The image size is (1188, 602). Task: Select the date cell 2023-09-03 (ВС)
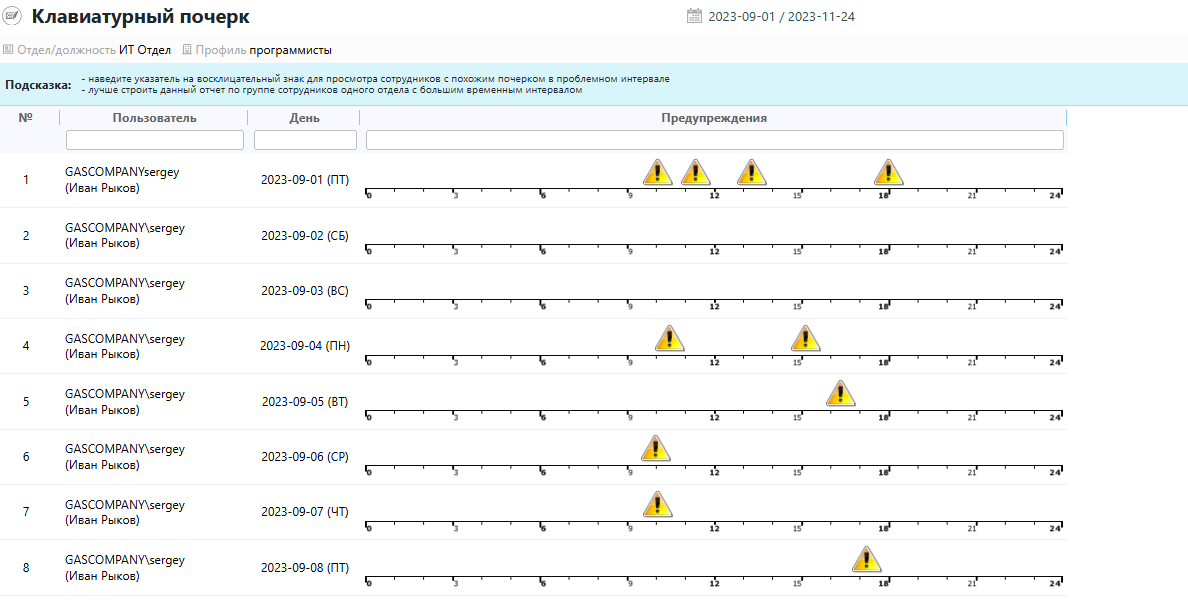click(x=305, y=291)
